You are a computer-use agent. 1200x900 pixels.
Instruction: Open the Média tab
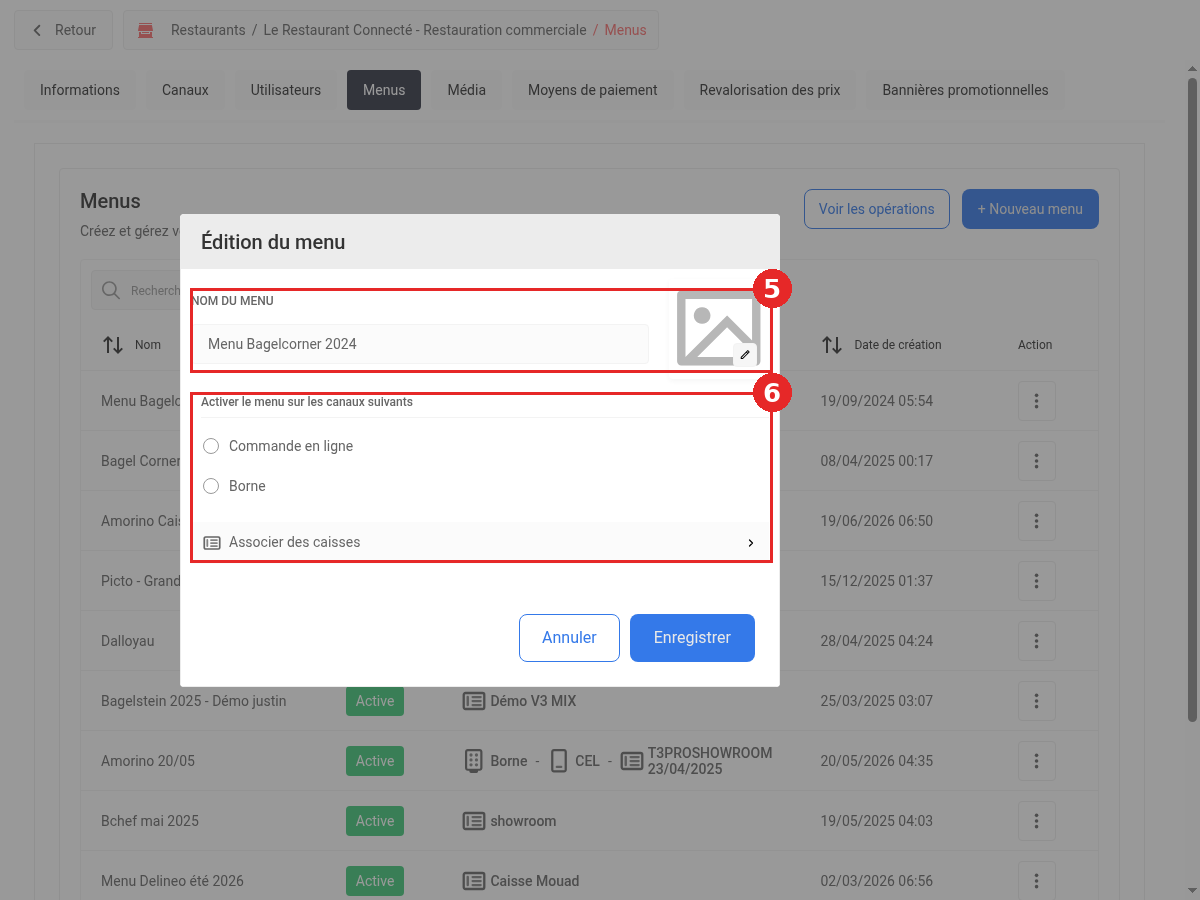(466, 90)
